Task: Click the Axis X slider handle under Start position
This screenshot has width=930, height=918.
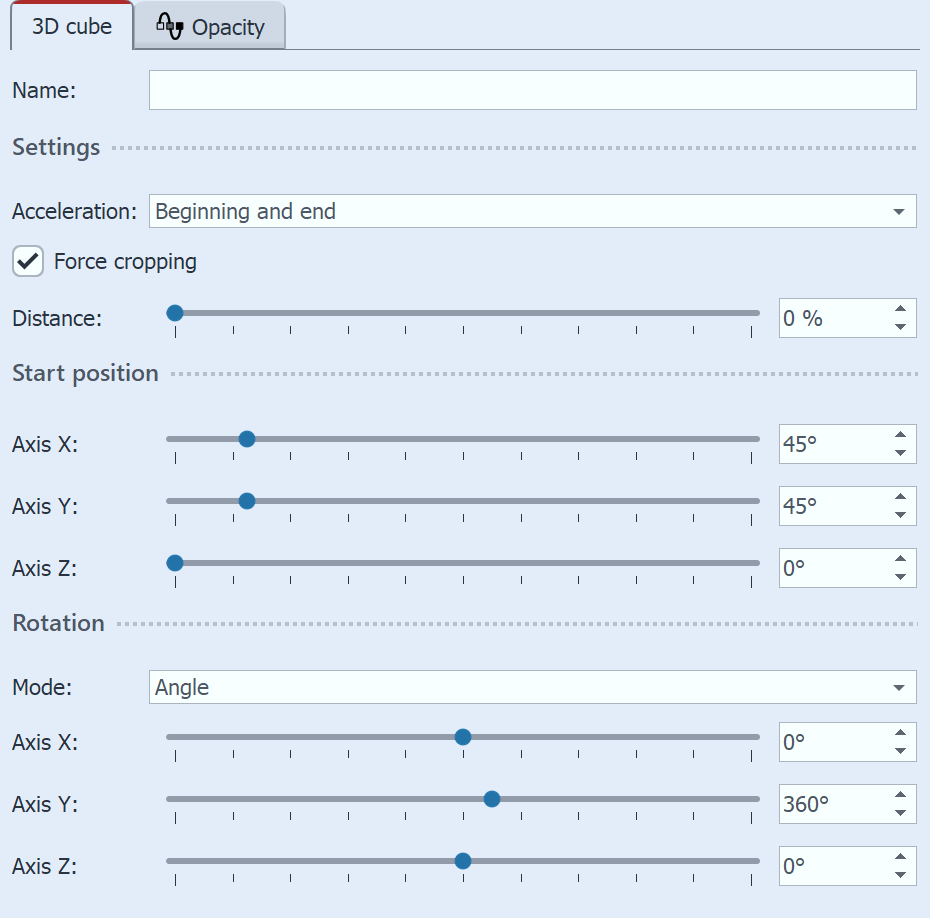Action: pos(246,438)
